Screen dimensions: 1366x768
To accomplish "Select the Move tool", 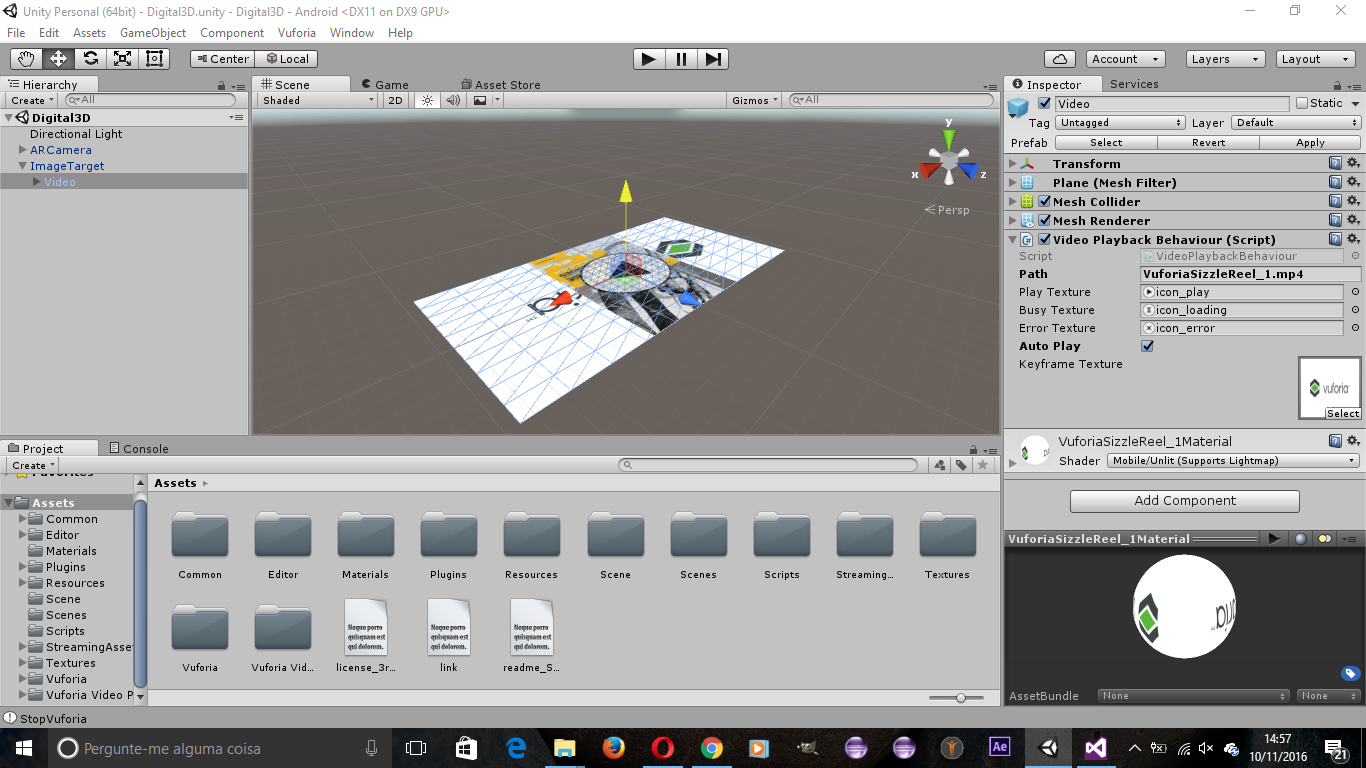I will click(58, 59).
